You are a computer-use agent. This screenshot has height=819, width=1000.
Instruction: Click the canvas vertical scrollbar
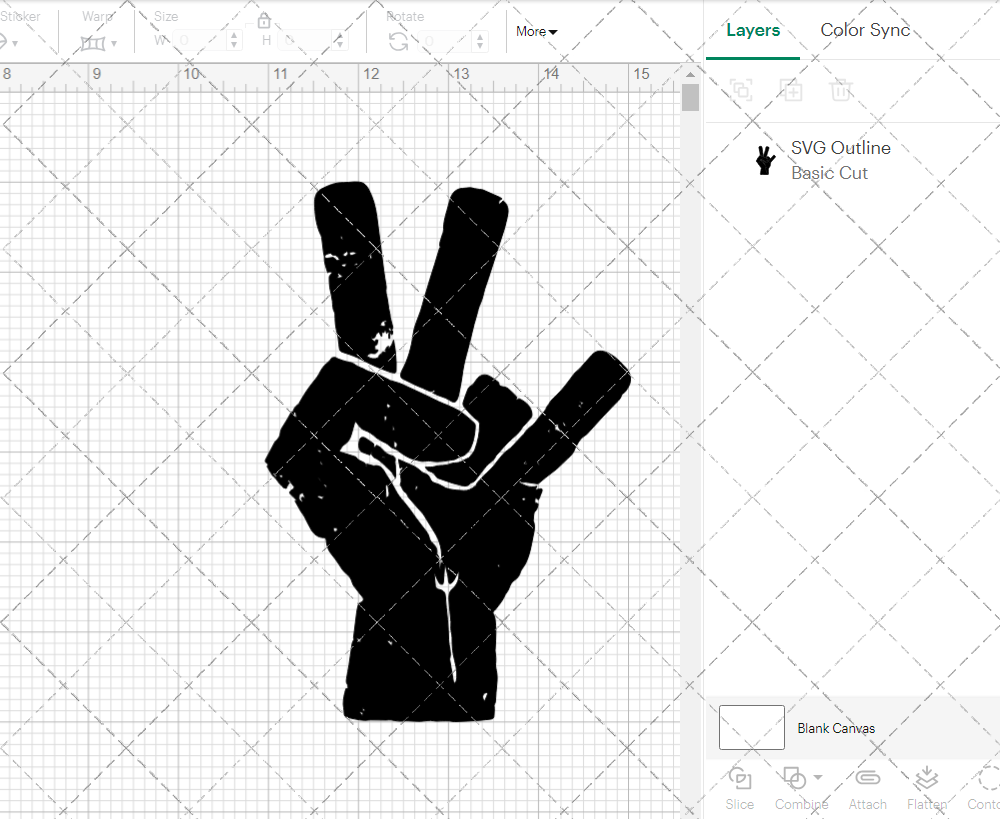pyautogui.click(x=689, y=96)
